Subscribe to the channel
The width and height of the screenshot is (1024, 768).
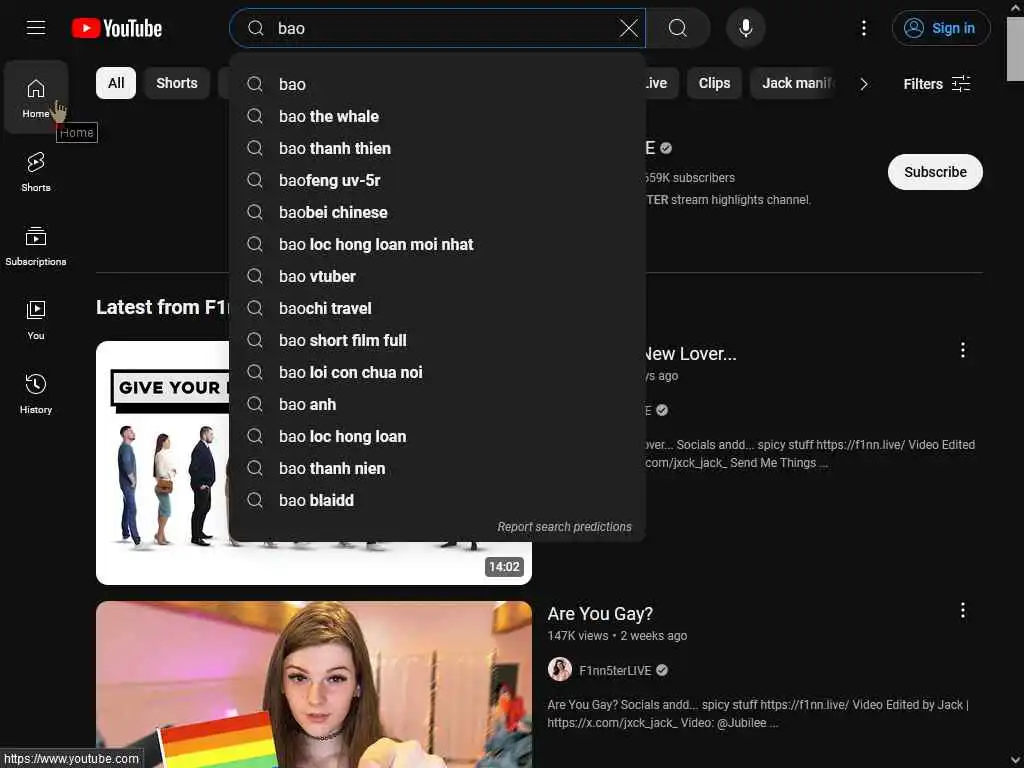935,172
